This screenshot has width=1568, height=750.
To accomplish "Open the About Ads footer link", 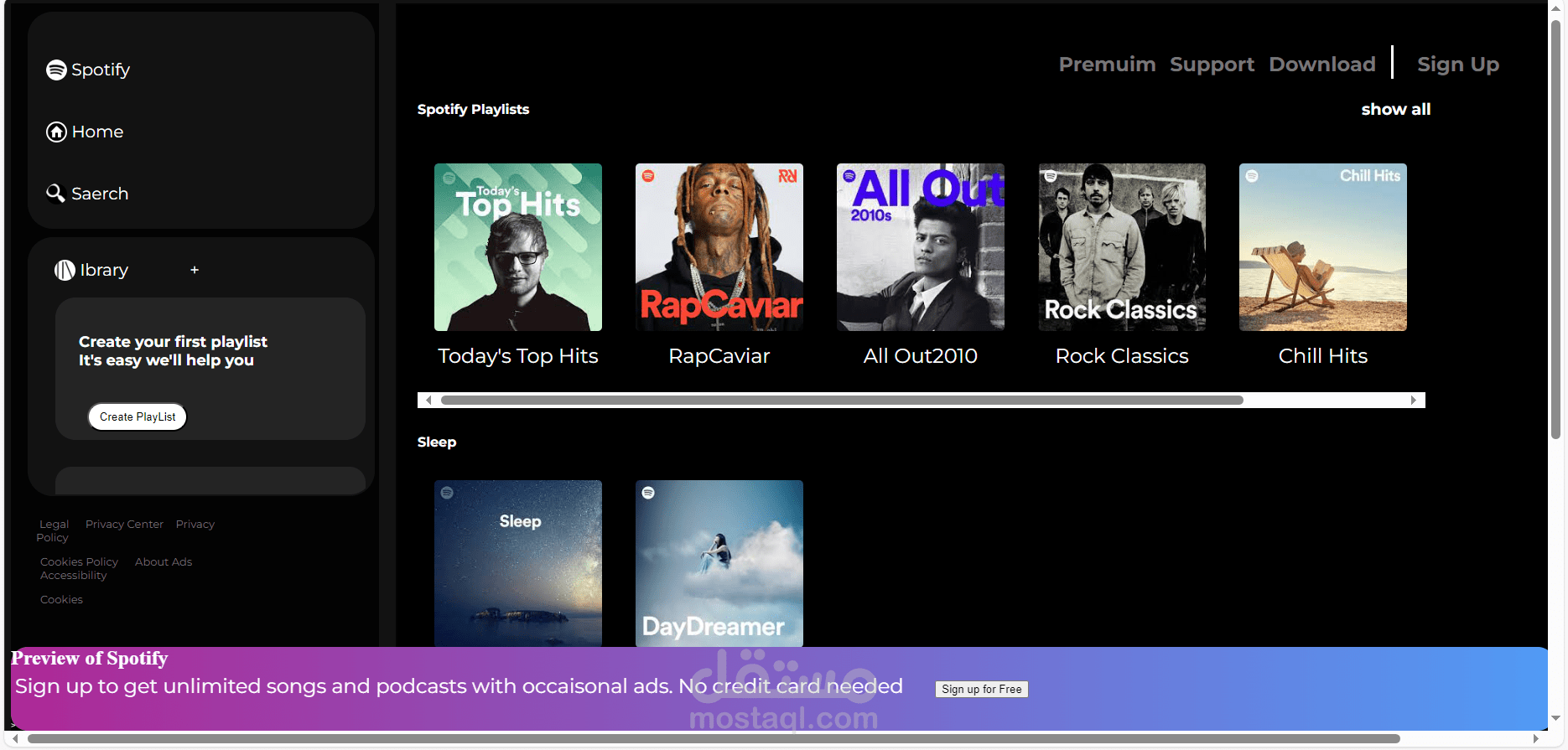I will [x=164, y=561].
